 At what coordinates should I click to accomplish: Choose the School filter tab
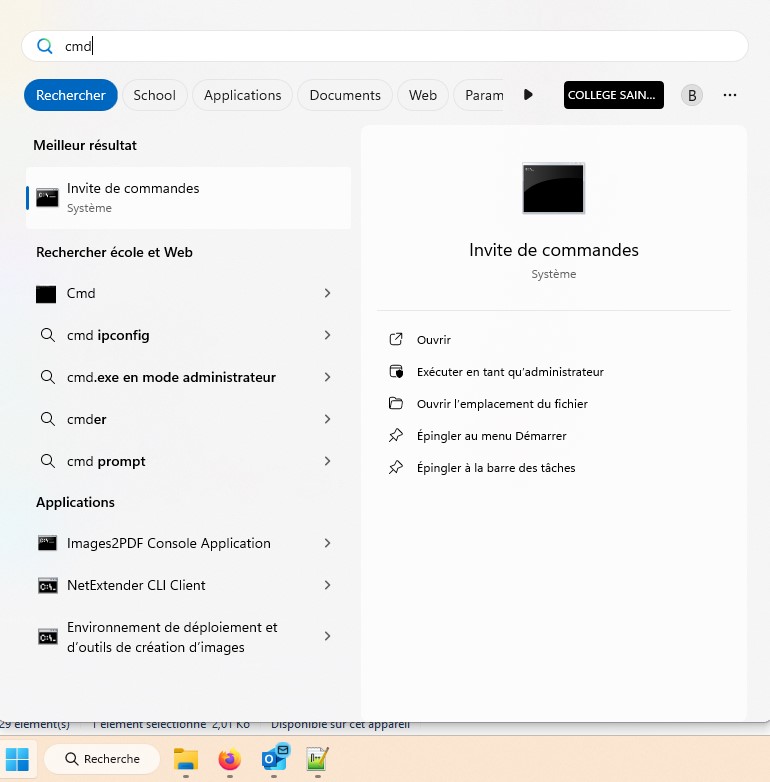click(154, 95)
